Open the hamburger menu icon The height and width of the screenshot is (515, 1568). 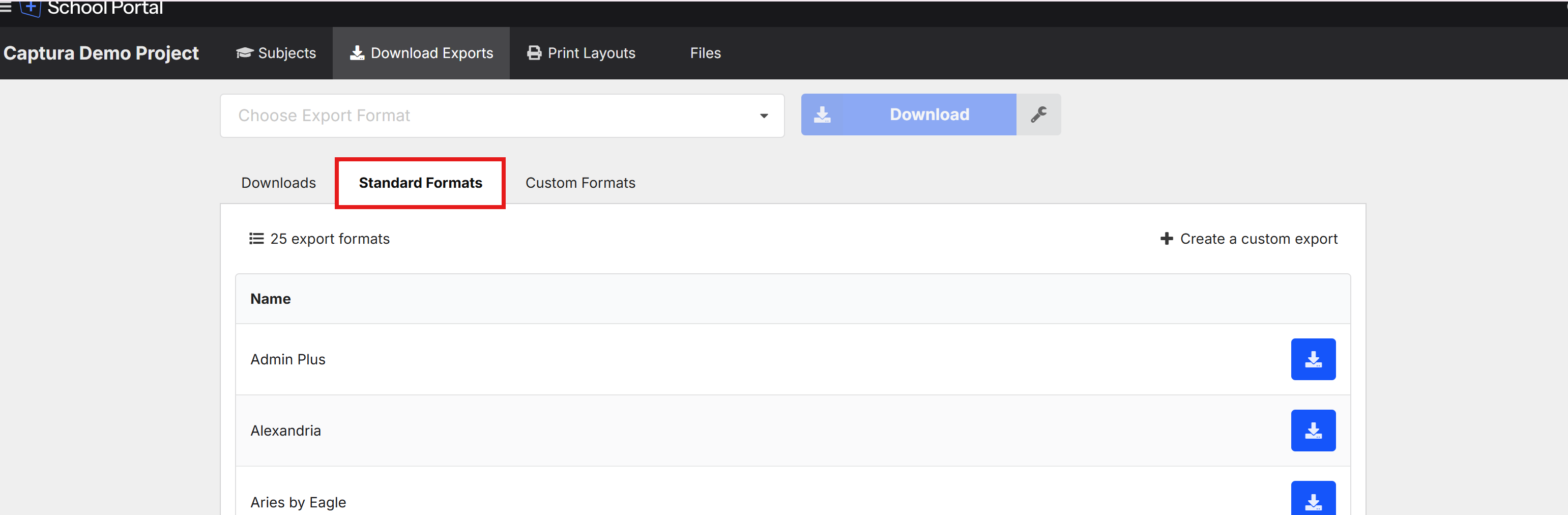tap(6, 7)
